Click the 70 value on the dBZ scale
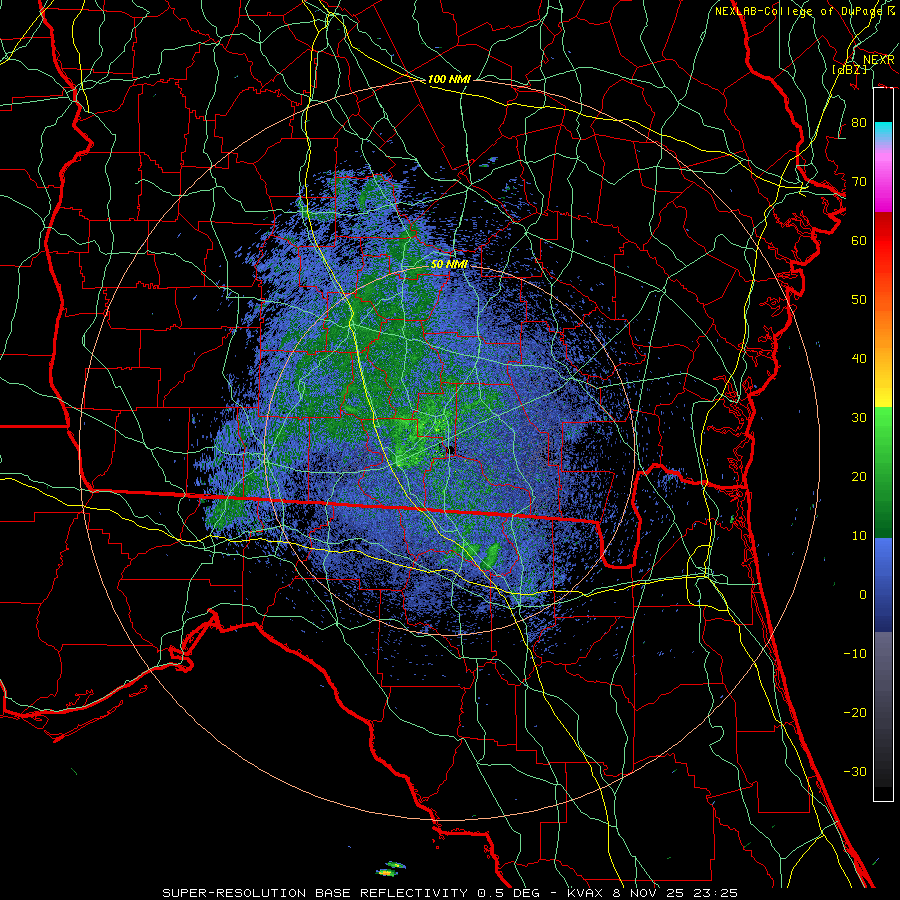 (859, 182)
